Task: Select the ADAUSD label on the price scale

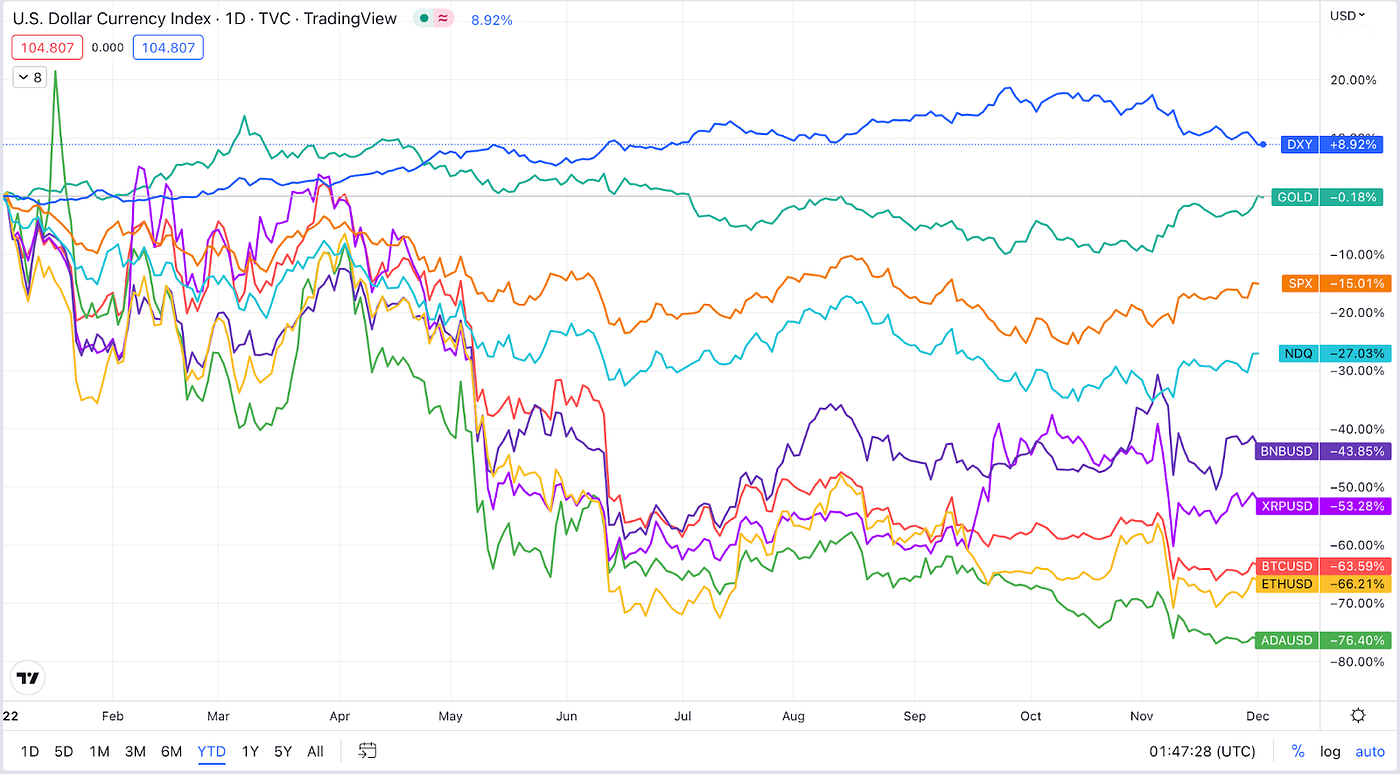Action: (x=1287, y=640)
